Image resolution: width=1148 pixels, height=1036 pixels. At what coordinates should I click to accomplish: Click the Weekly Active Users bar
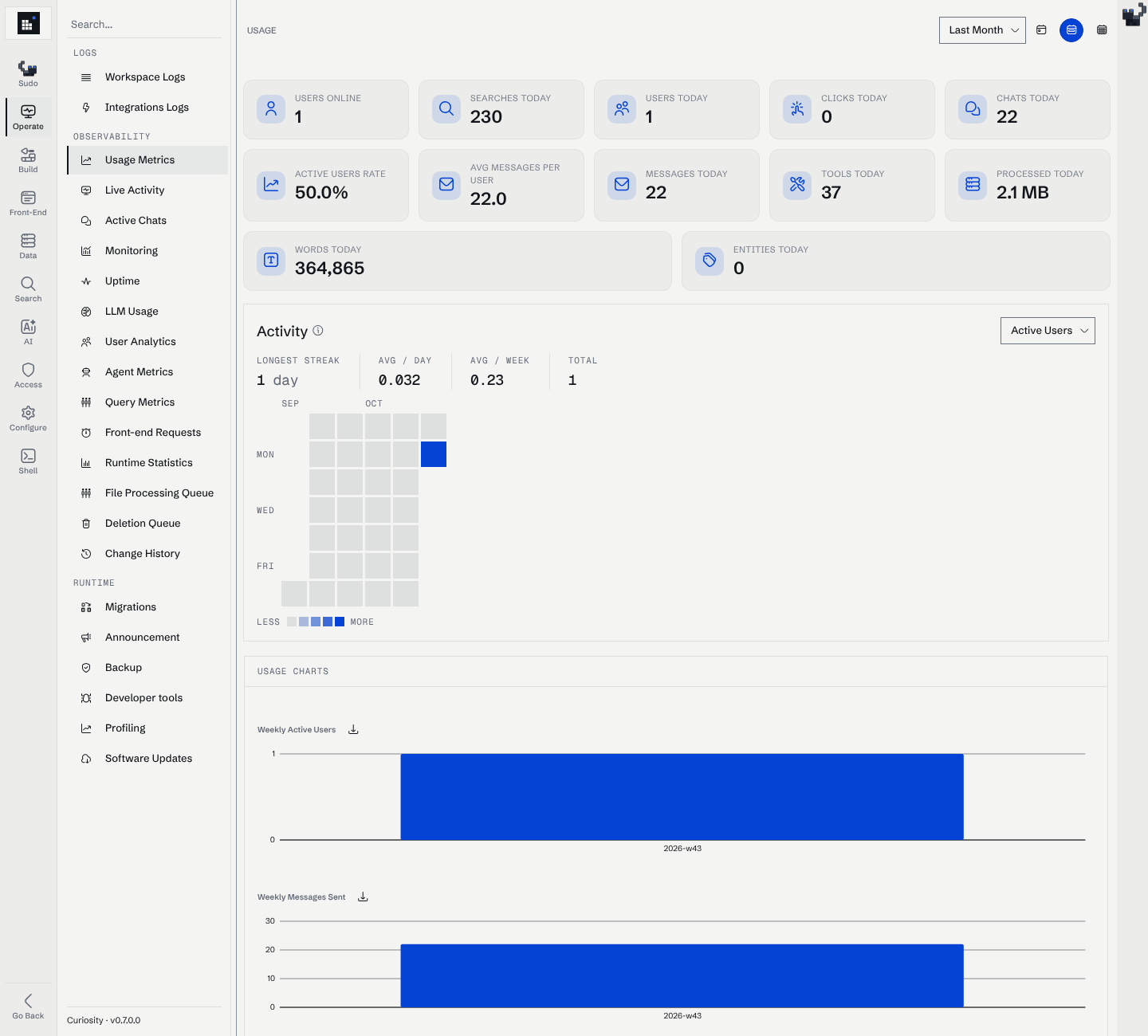(682, 796)
